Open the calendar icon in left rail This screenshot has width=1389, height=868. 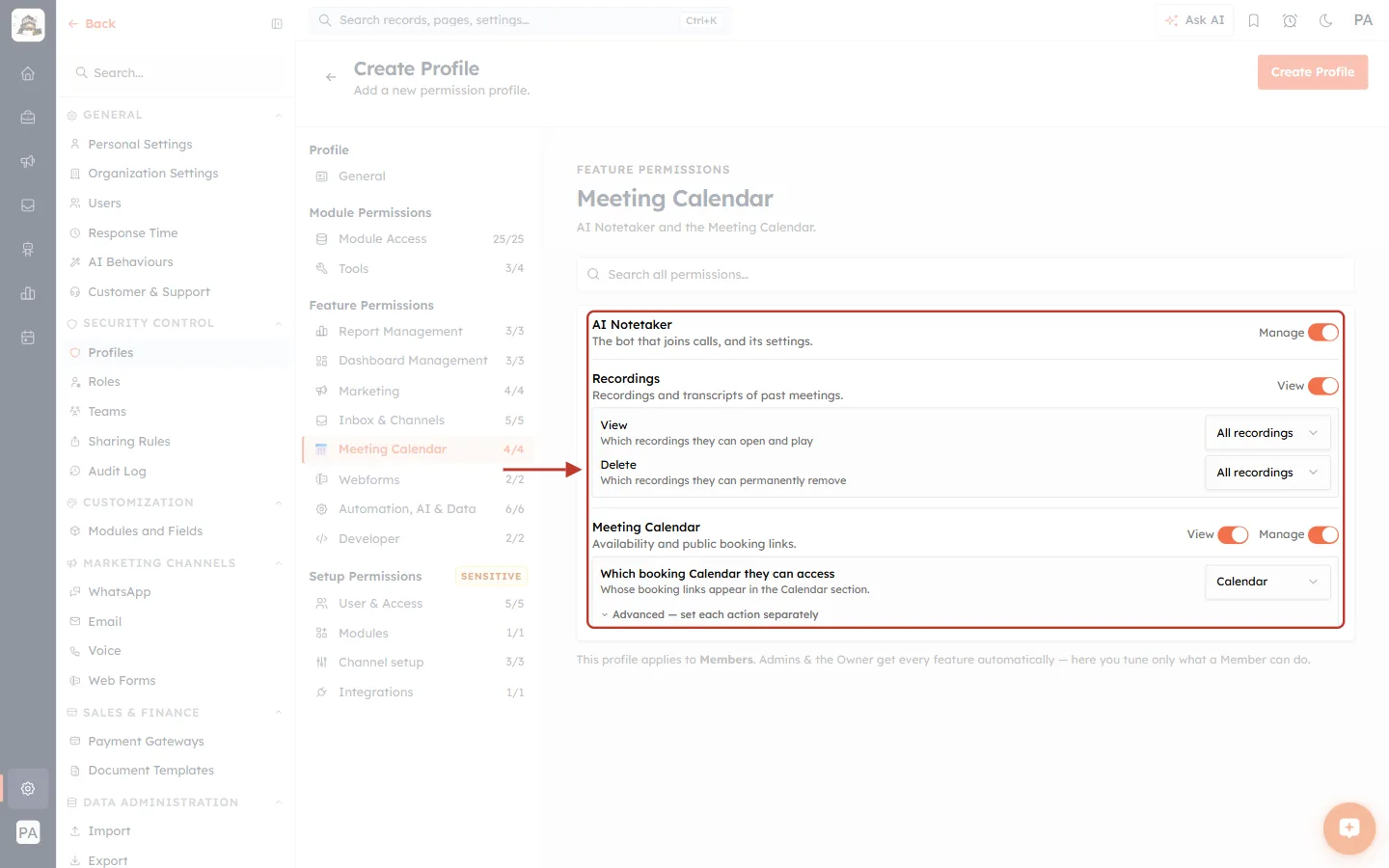(x=28, y=338)
